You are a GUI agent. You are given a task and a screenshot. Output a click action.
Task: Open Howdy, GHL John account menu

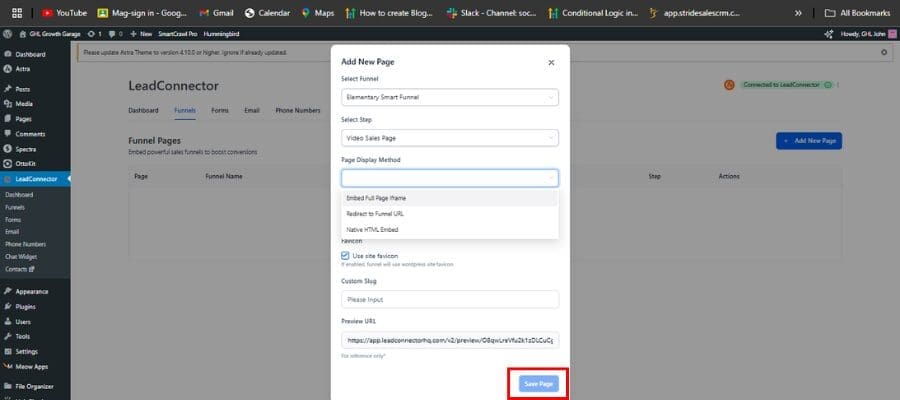point(868,34)
